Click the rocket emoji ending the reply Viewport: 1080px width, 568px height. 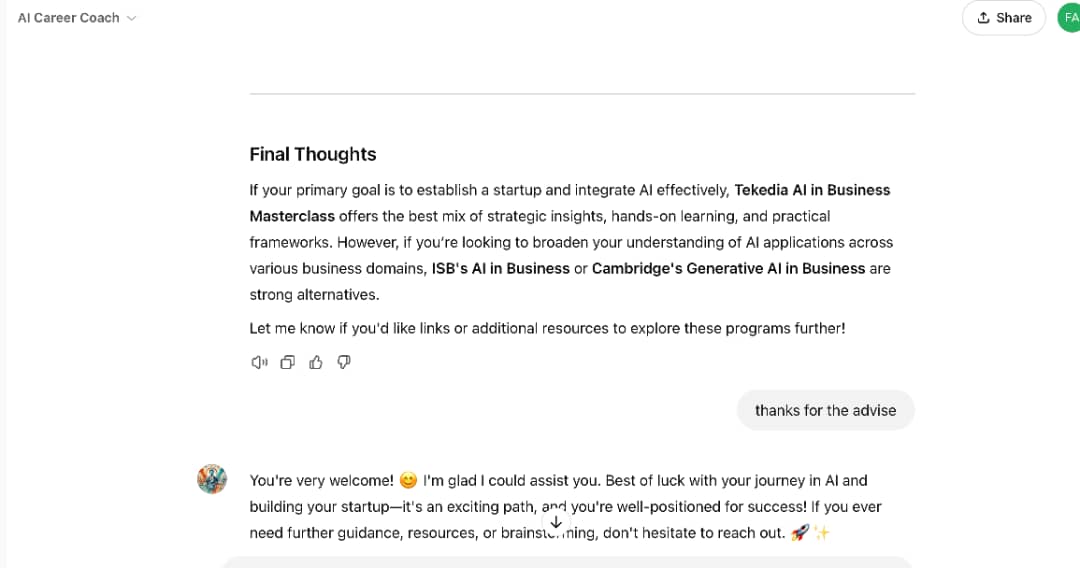(x=799, y=533)
